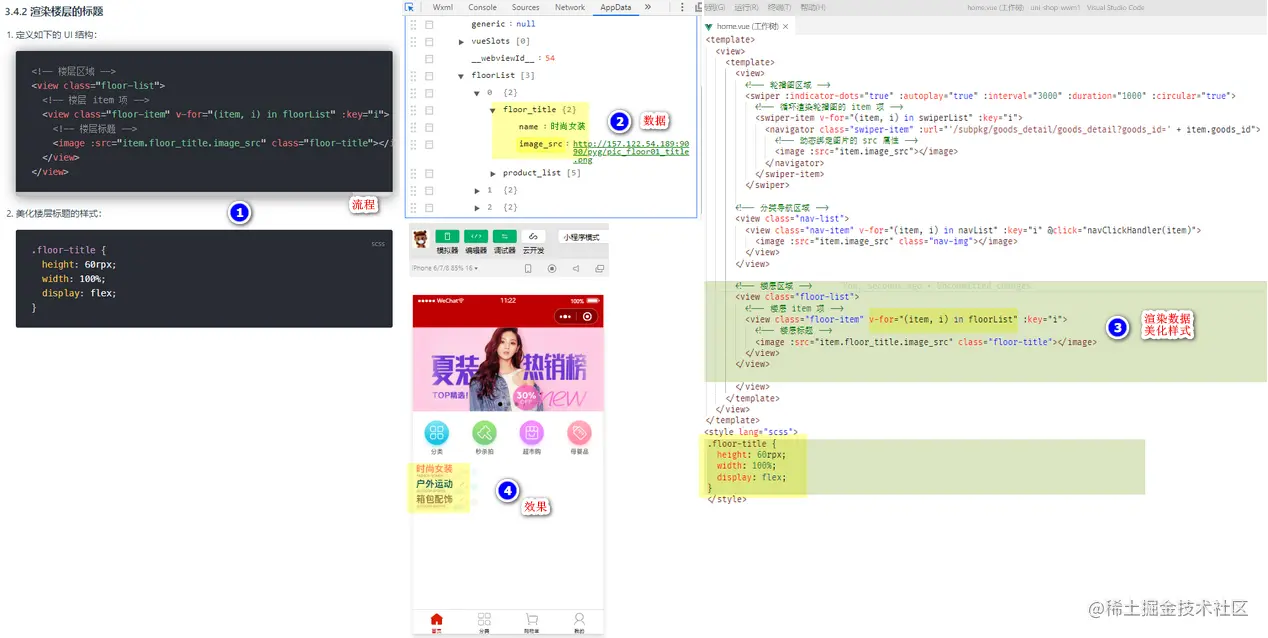Image resolution: width=1268 pixels, height=638 pixels.
Task: Tap the 户外运动 floor title image
Action: tap(435, 484)
